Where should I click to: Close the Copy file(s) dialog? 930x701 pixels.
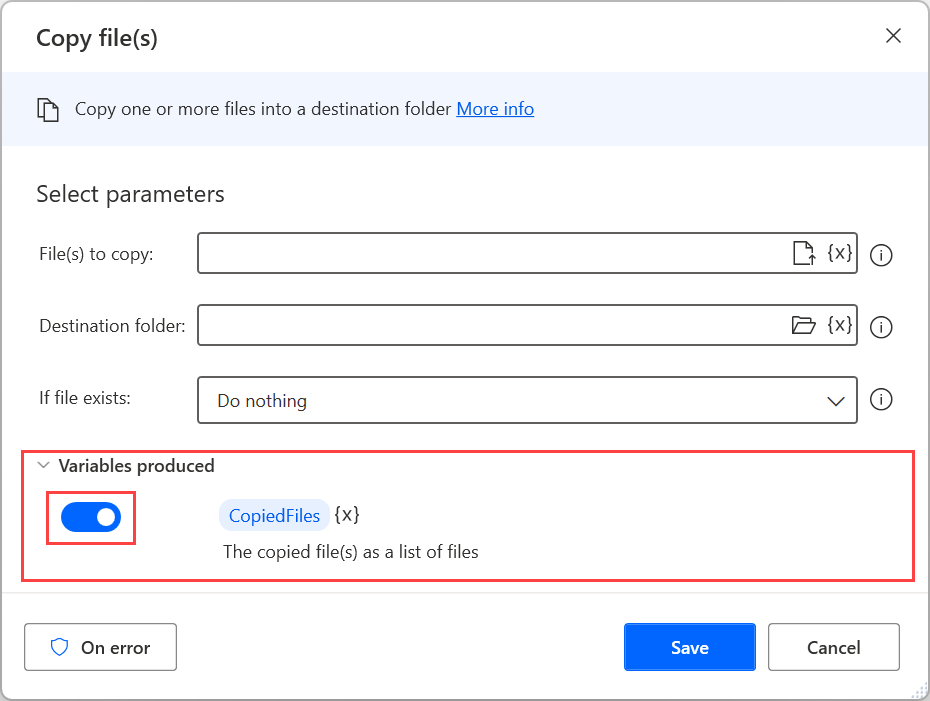tap(893, 36)
